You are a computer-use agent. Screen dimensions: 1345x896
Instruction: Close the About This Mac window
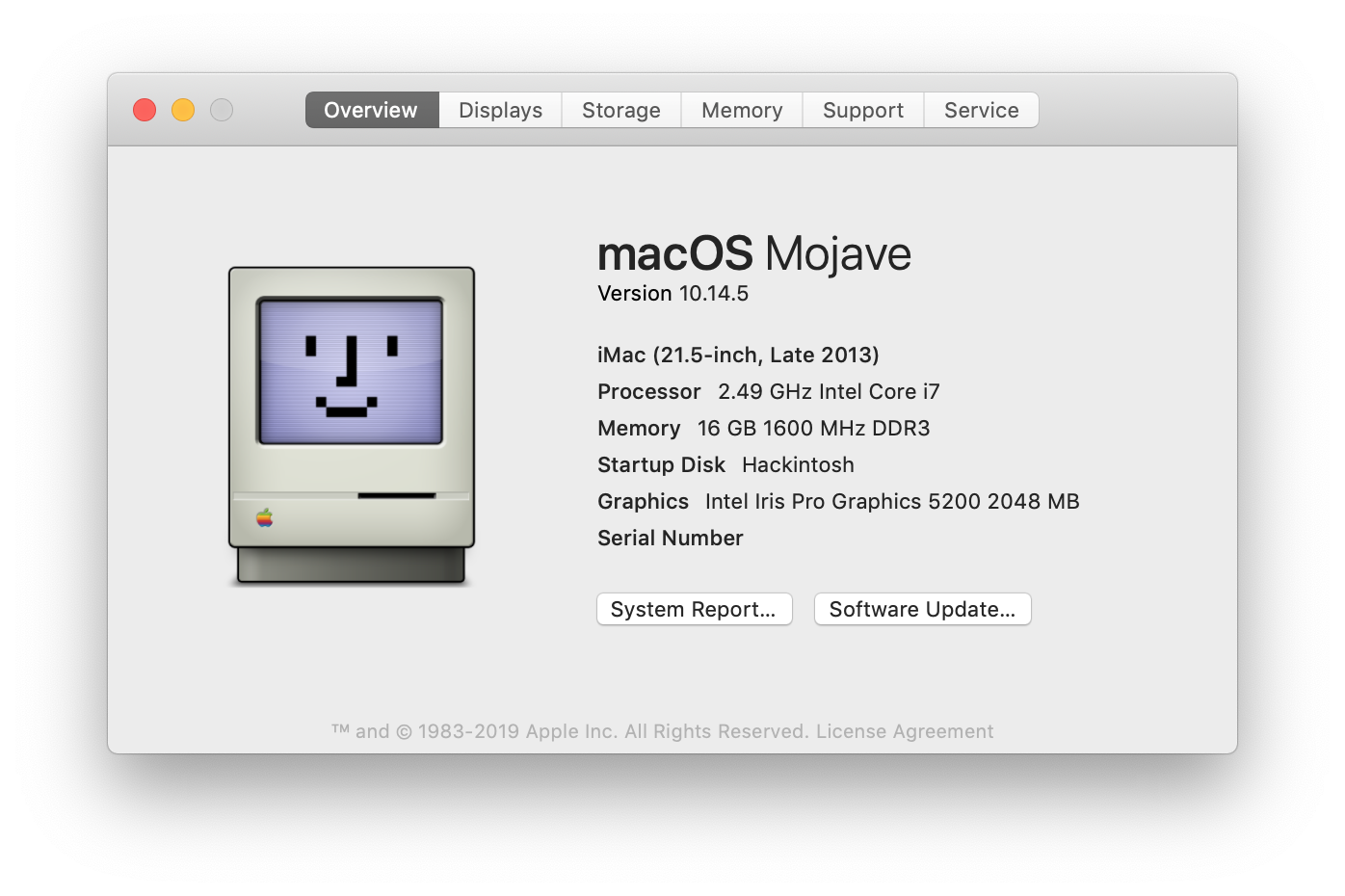(145, 110)
